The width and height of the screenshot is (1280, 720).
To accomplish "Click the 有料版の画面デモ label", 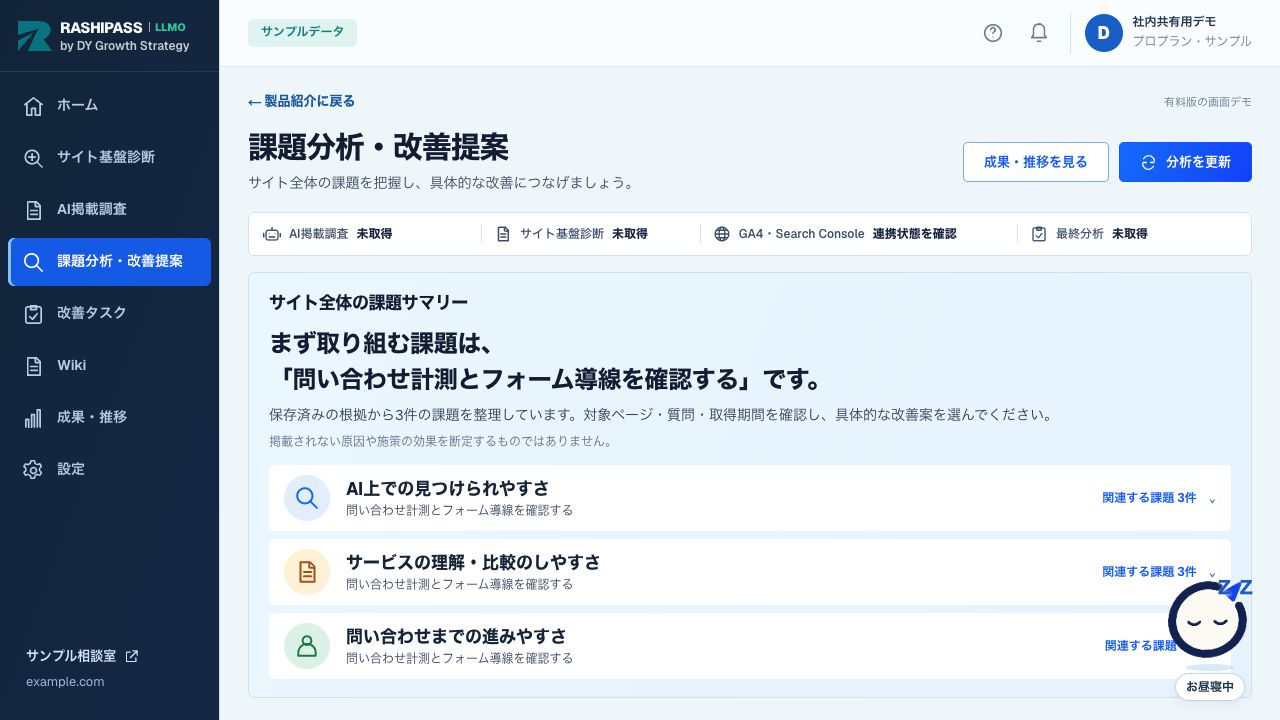I will (1207, 102).
